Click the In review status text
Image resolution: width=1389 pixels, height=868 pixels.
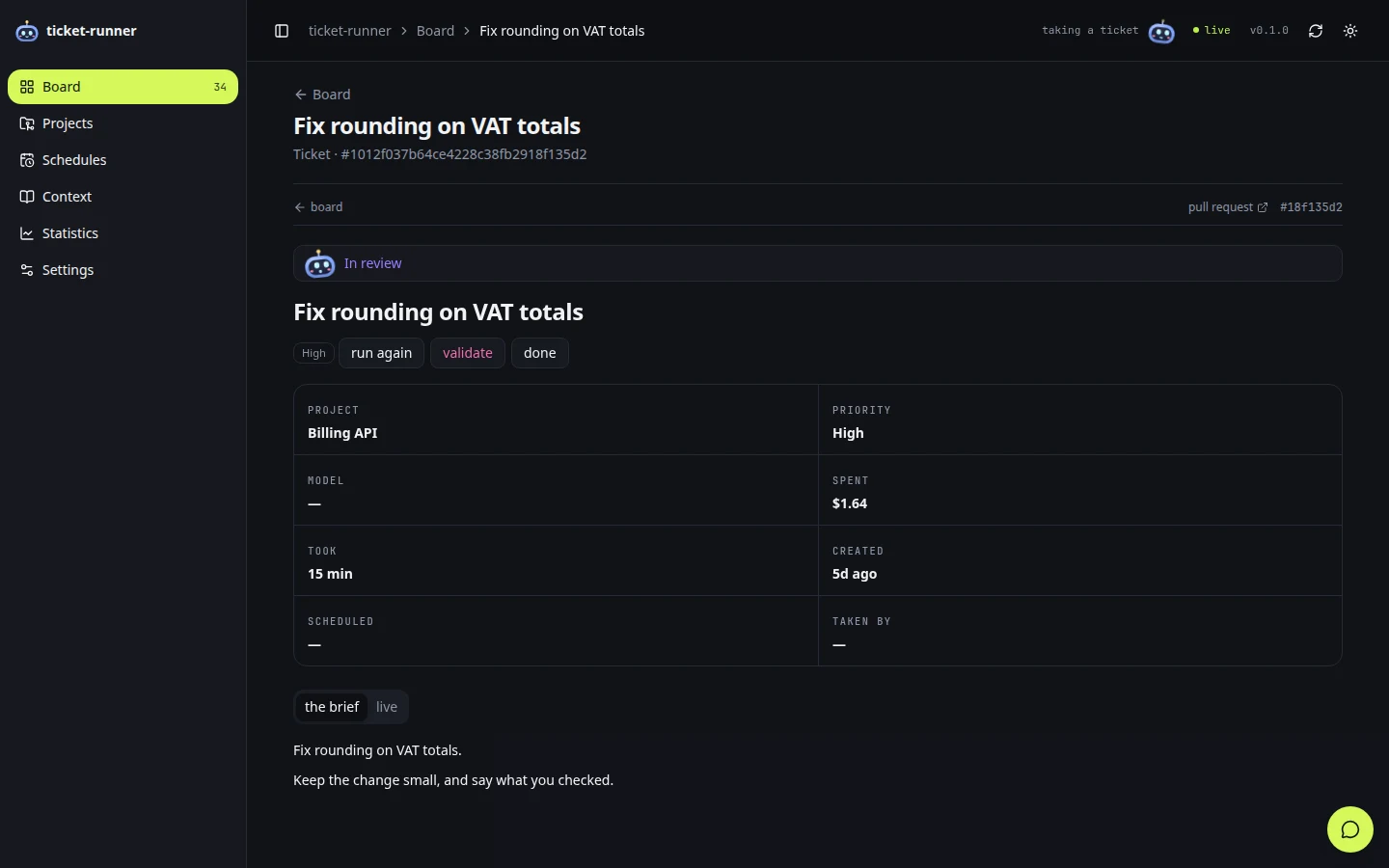pos(372,263)
